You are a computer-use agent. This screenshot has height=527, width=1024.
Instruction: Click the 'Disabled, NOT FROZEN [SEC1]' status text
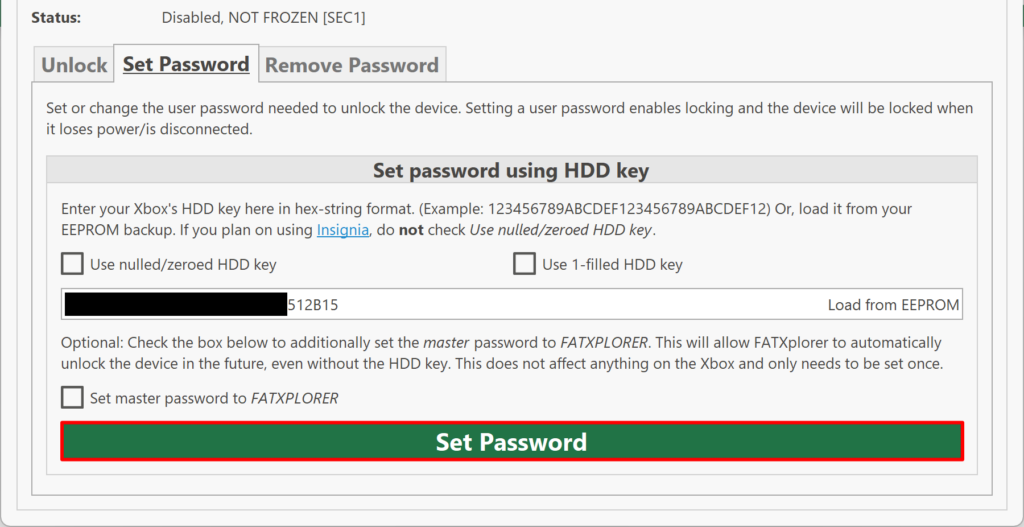[x=263, y=18]
